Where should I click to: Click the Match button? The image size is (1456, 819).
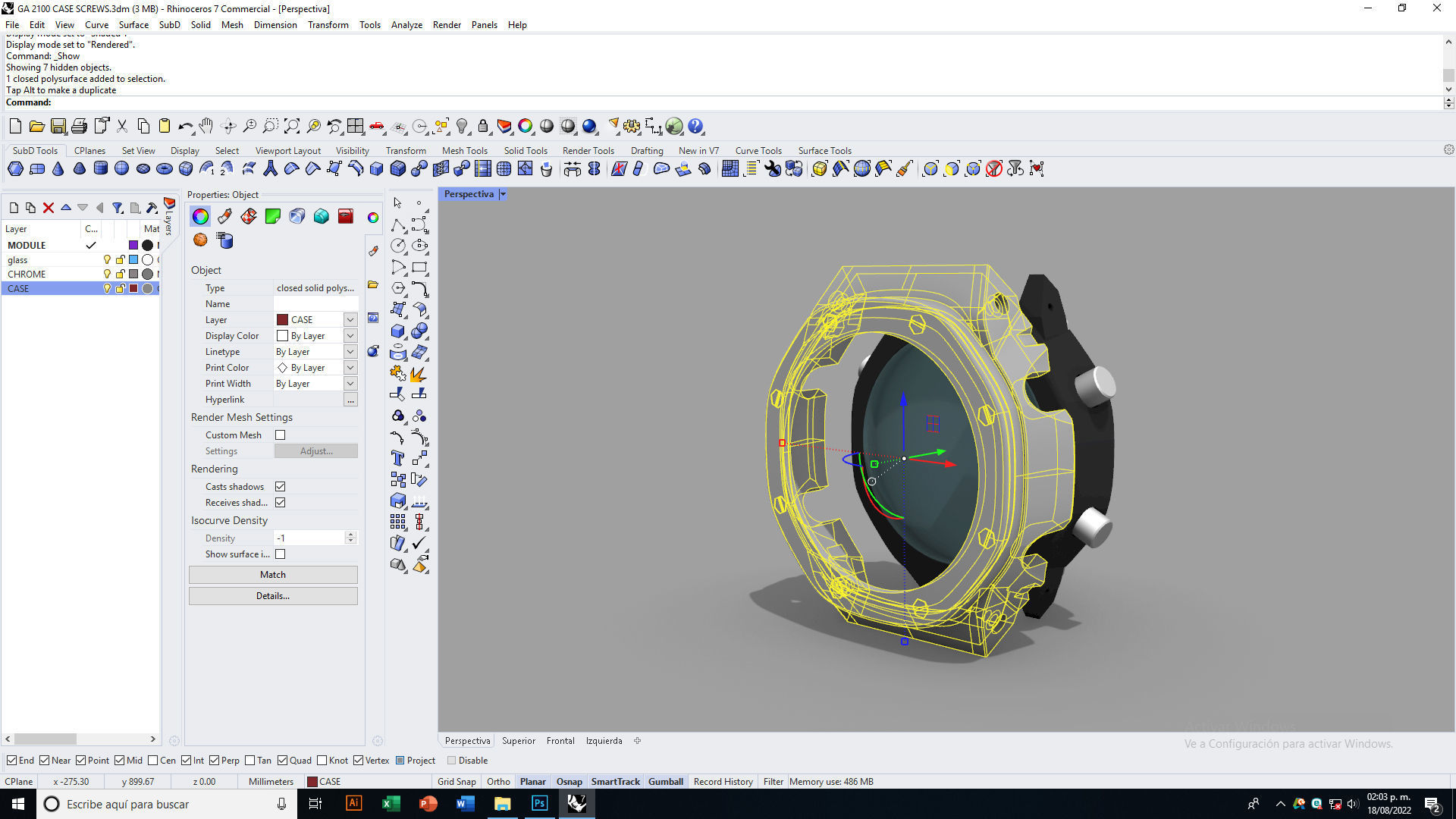pos(273,575)
